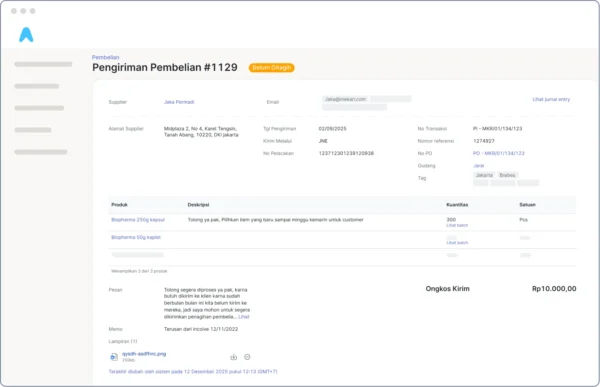Click the Belum Ditagih status badge
The image size is (600, 387).
pyautogui.click(x=271, y=68)
